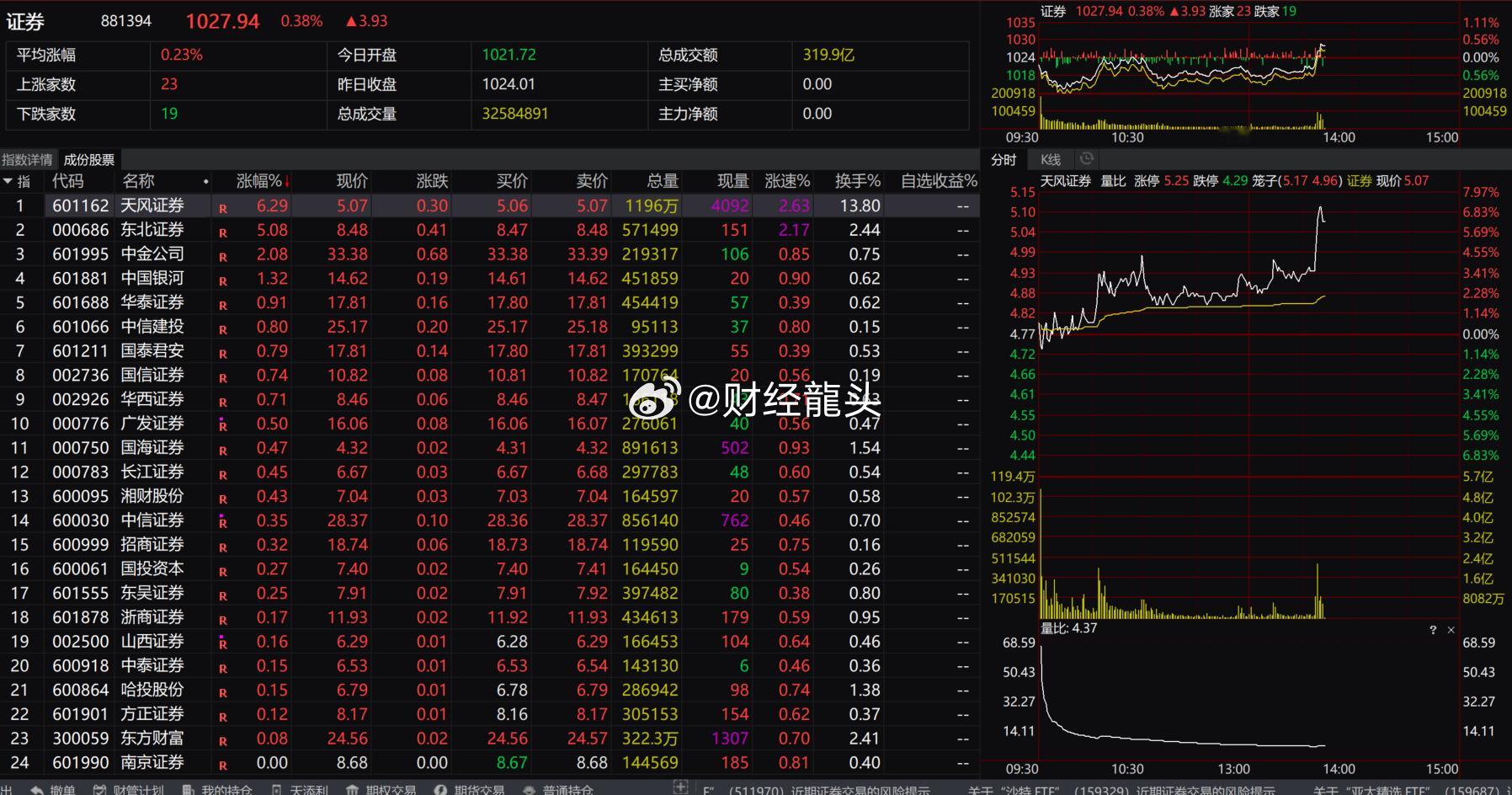The height and width of the screenshot is (795, 1512).
Task: Select the 天风证券 row name
Action: 152,205
